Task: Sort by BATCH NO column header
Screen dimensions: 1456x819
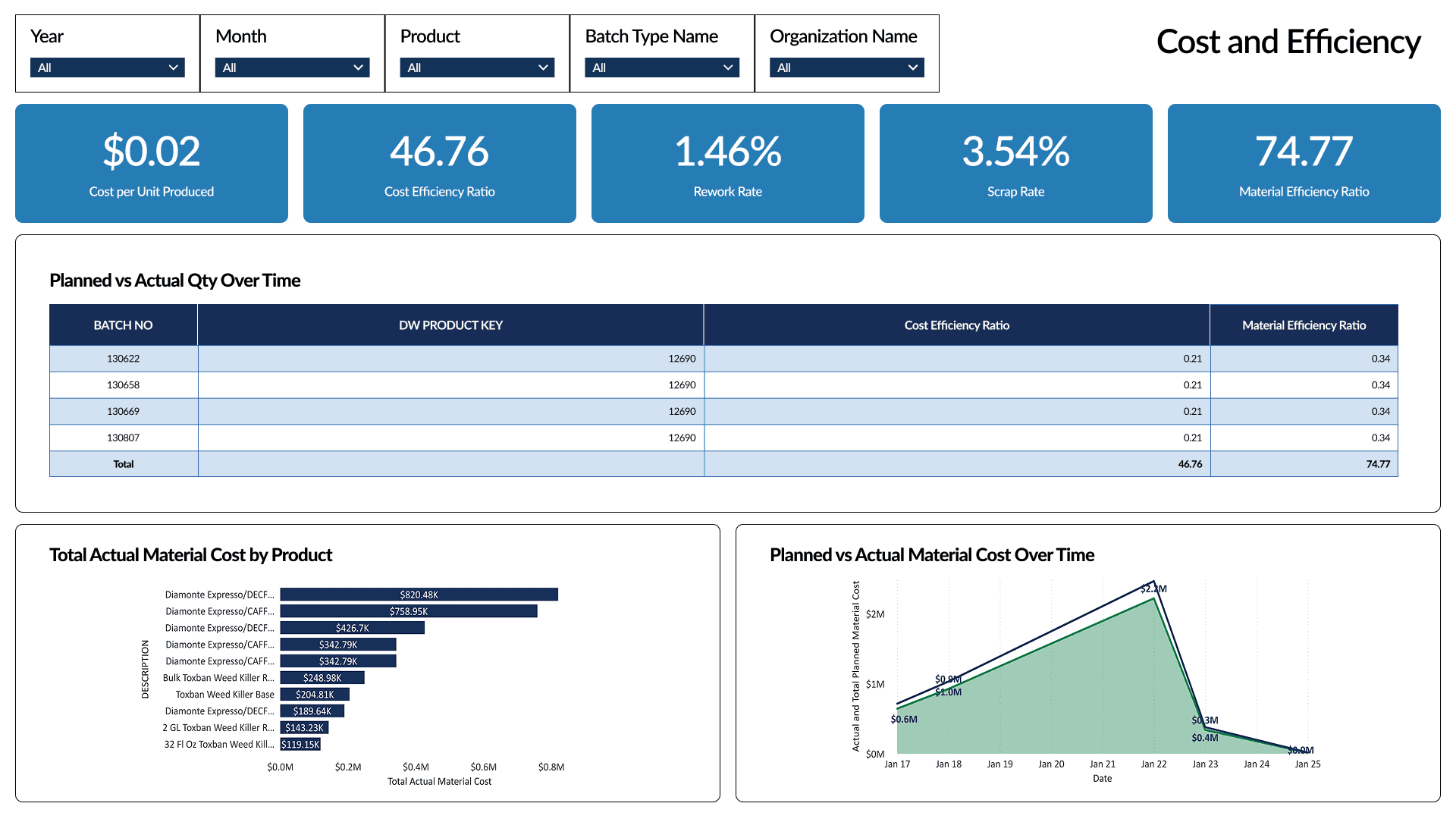Action: pos(123,325)
